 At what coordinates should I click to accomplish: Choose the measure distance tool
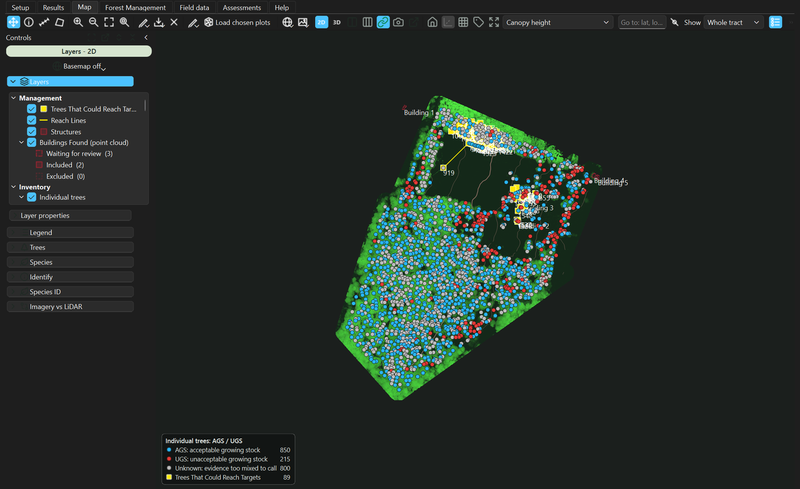click(x=44, y=22)
